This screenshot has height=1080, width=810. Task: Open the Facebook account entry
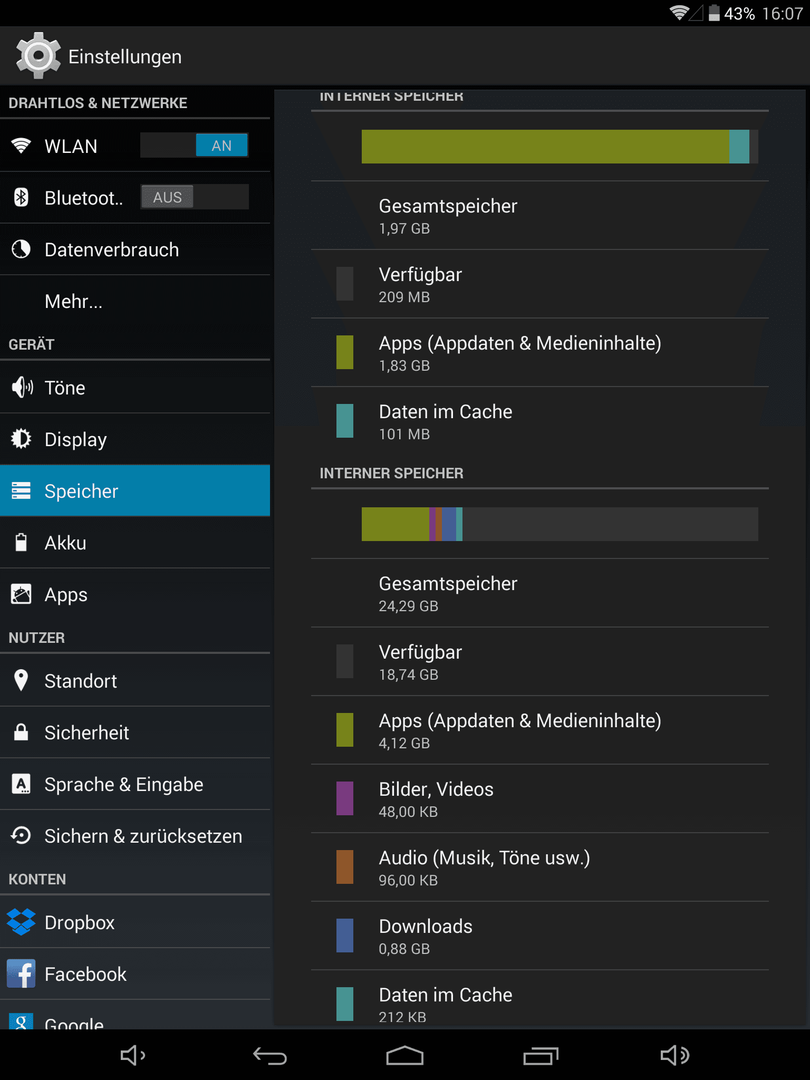[x=135, y=973]
